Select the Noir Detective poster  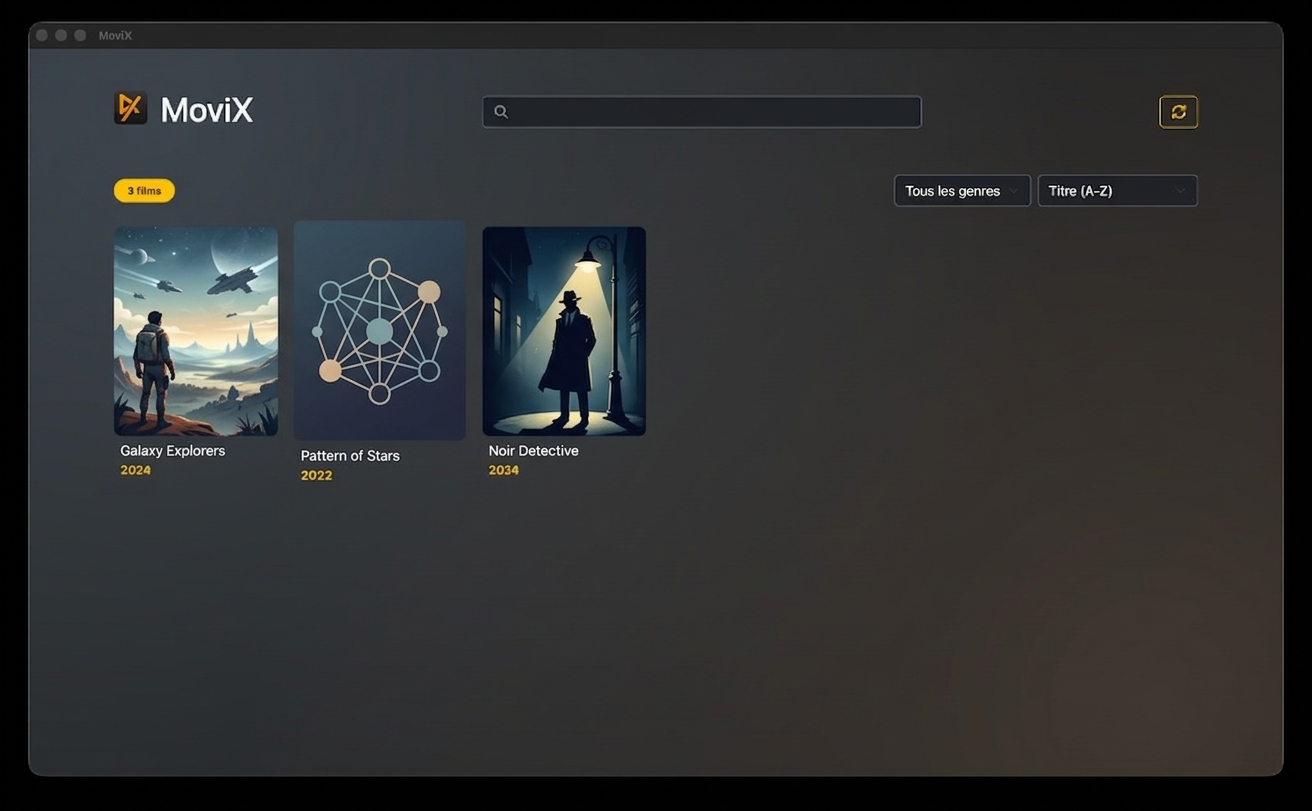tap(563, 330)
